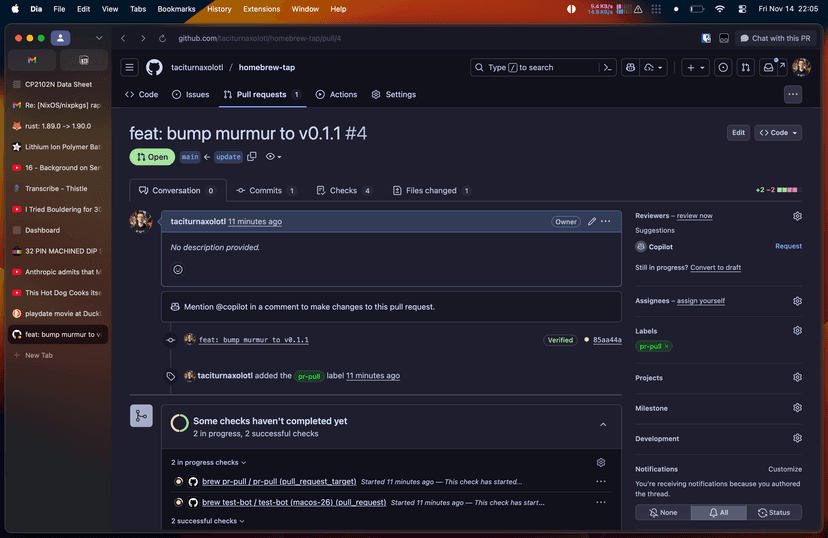
Task: Open commit 85aa44a
Action: pyautogui.click(x=607, y=340)
